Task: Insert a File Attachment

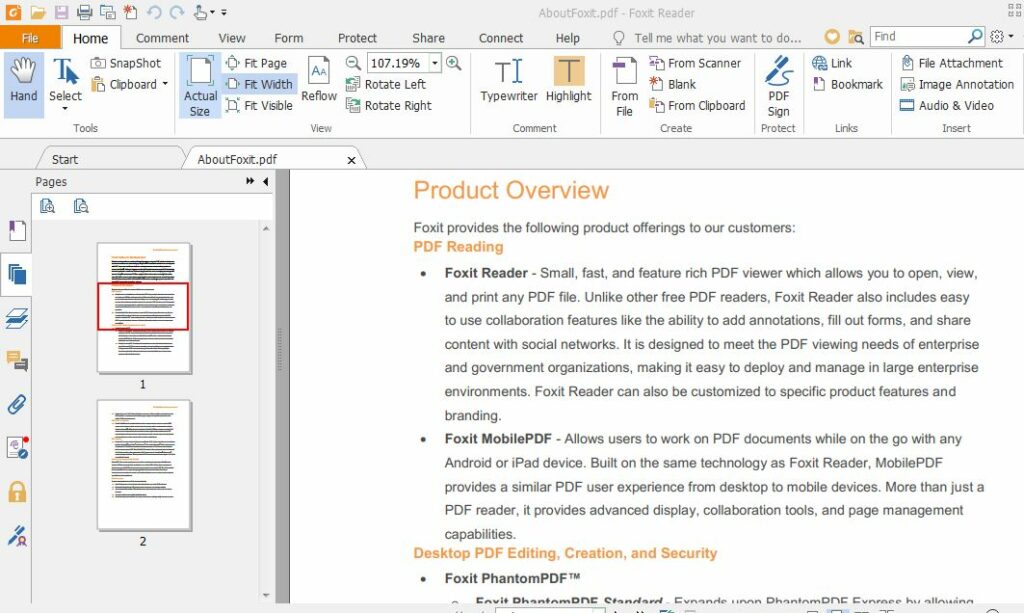Action: pyautogui.click(x=952, y=63)
